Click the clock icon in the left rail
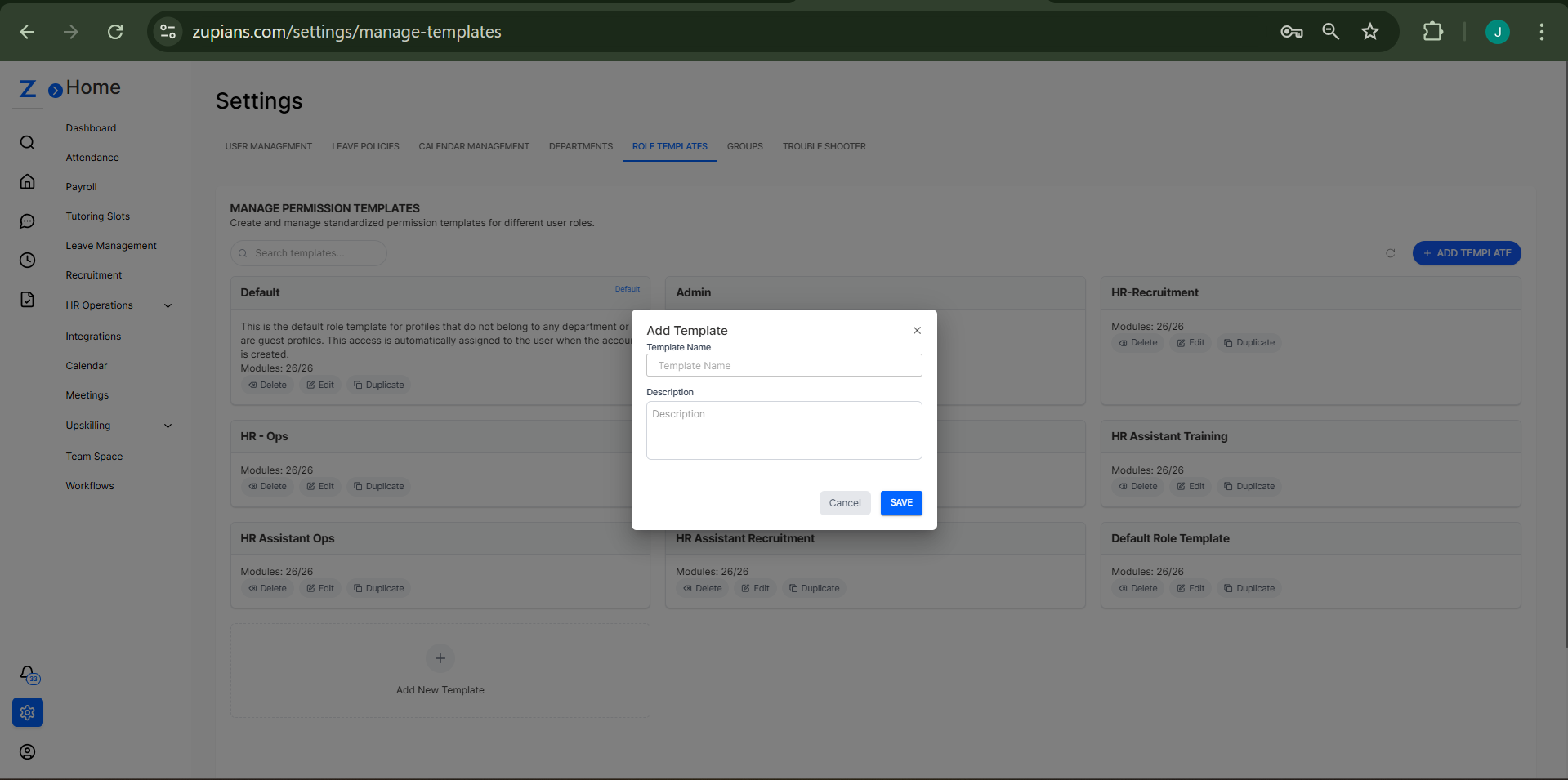Viewport: 1568px width, 780px height. point(27,260)
